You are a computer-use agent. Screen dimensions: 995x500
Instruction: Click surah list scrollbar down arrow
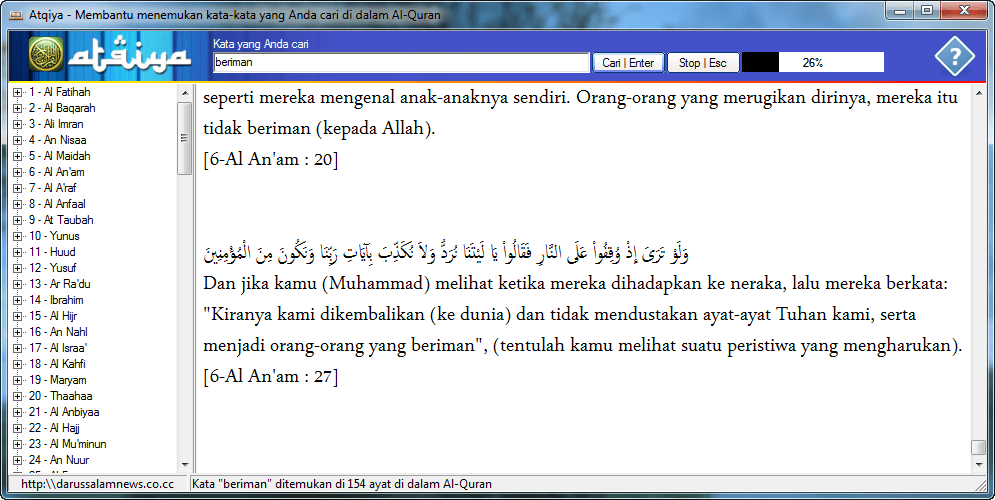click(184, 464)
